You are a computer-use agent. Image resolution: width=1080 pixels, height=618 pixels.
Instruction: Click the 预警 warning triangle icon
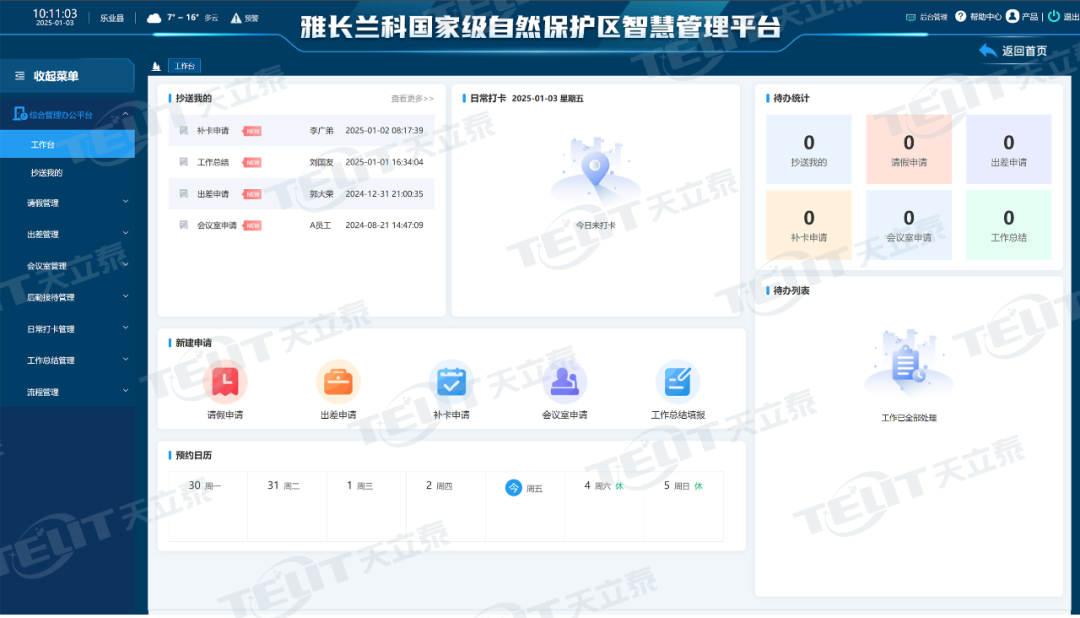click(236, 18)
